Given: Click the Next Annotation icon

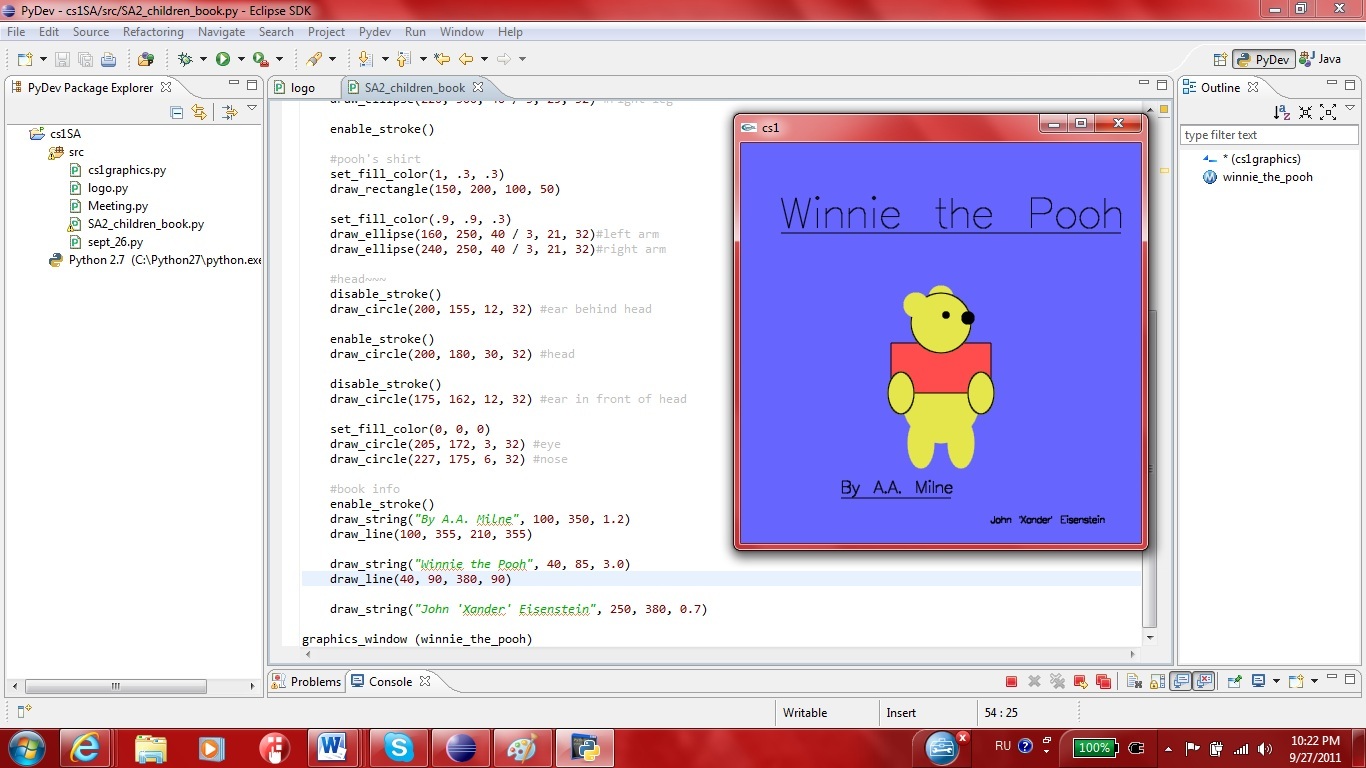Looking at the screenshot, I should pyautogui.click(x=365, y=59).
